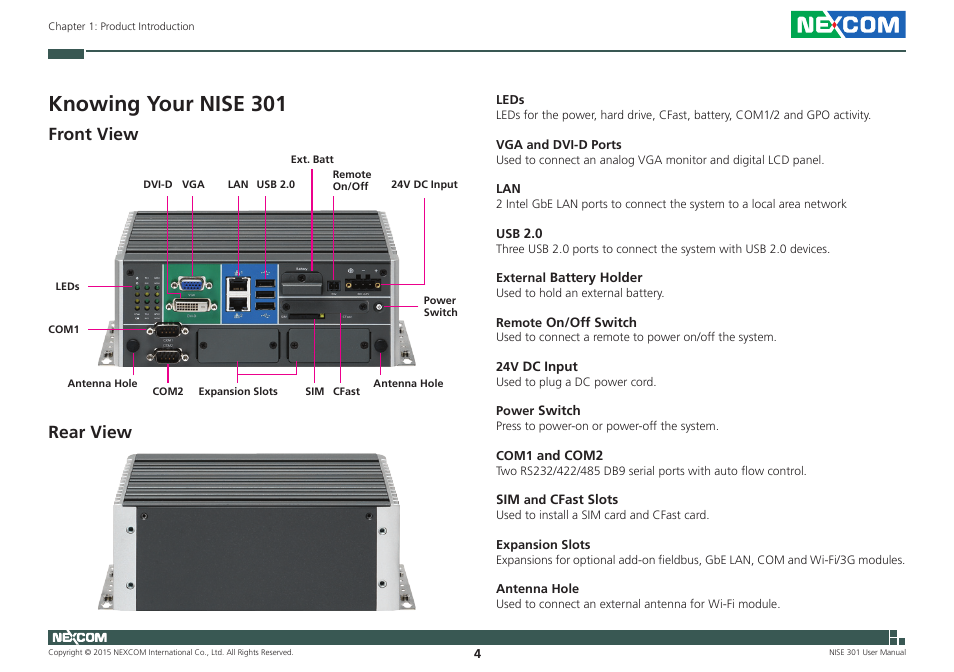The width and height of the screenshot is (954, 672).
Task: Click the 'External Battery Holder' heading
Action: pos(569,278)
